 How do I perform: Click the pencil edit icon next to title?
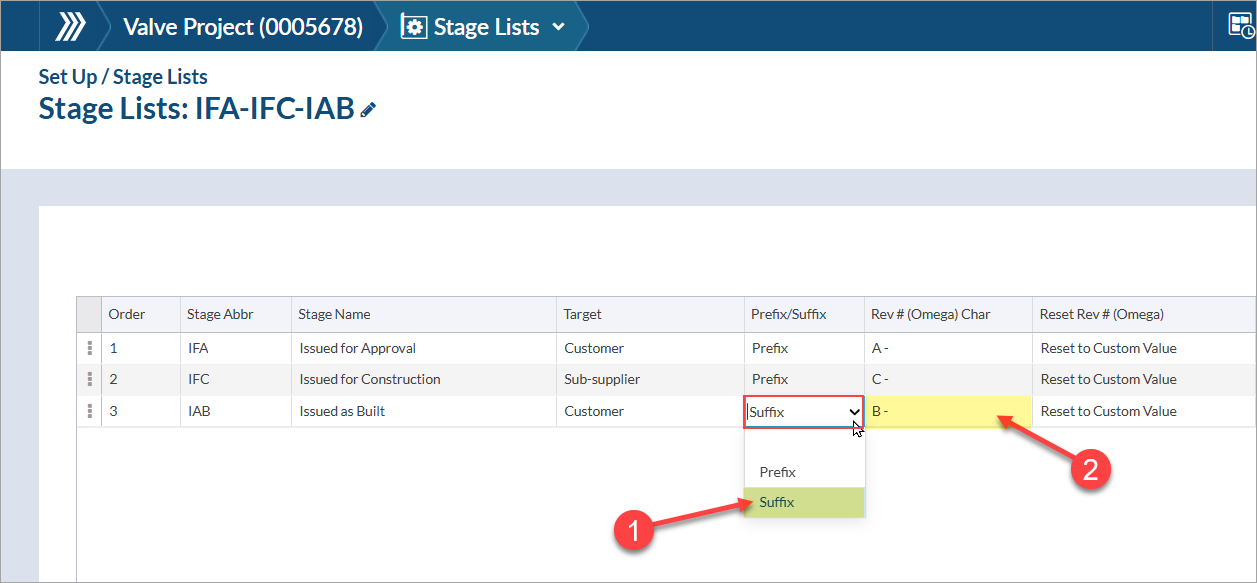(369, 109)
